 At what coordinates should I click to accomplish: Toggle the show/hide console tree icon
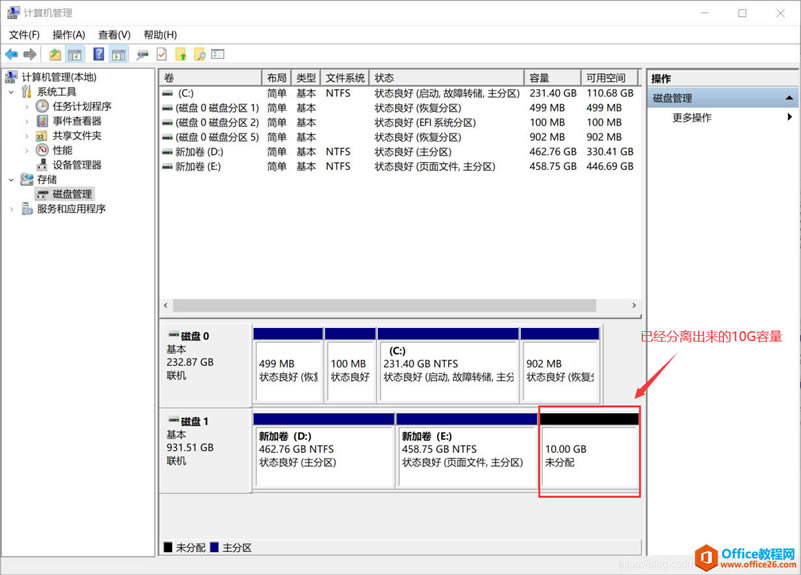click(x=75, y=54)
